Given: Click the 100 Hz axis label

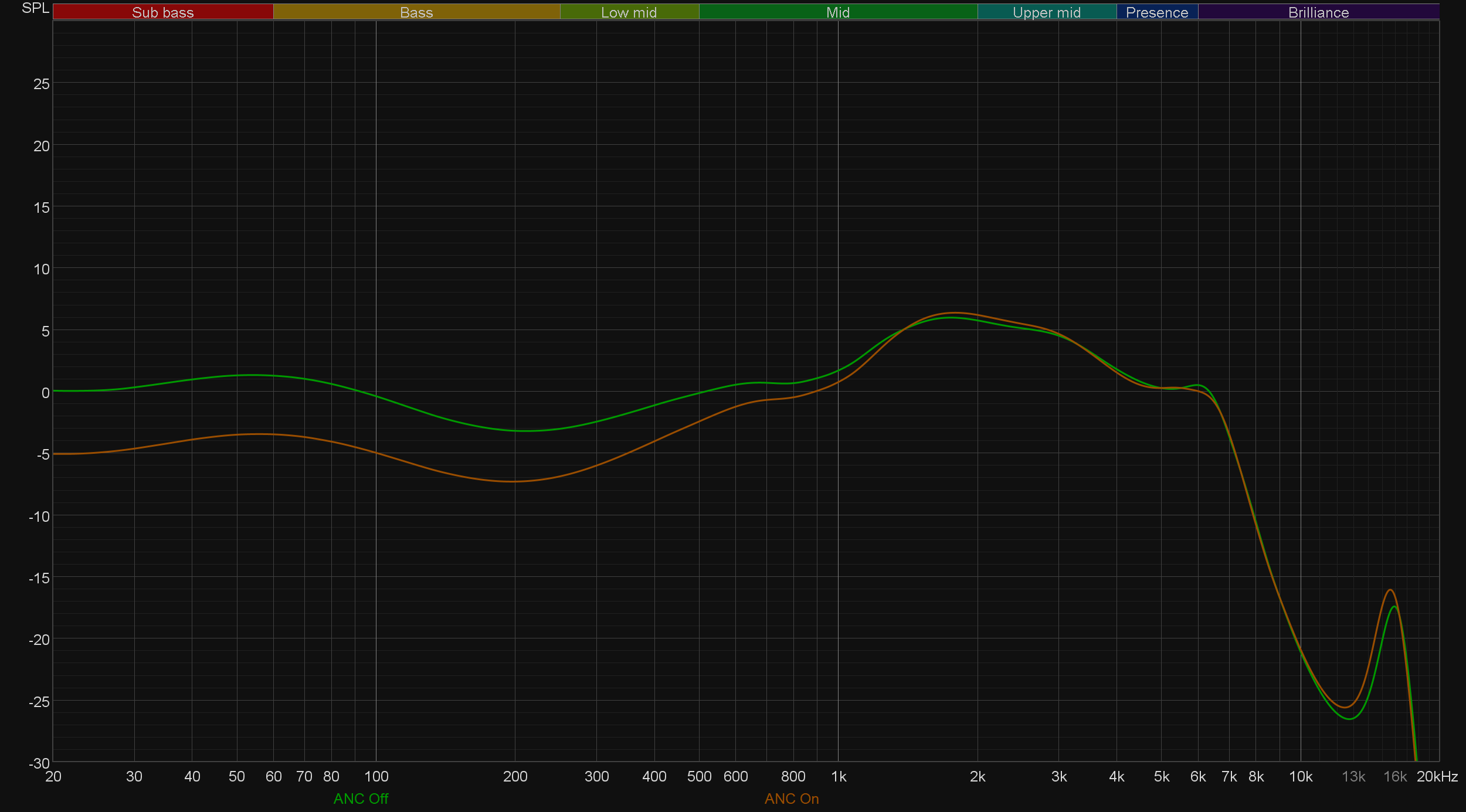Looking at the screenshot, I should click(376, 777).
